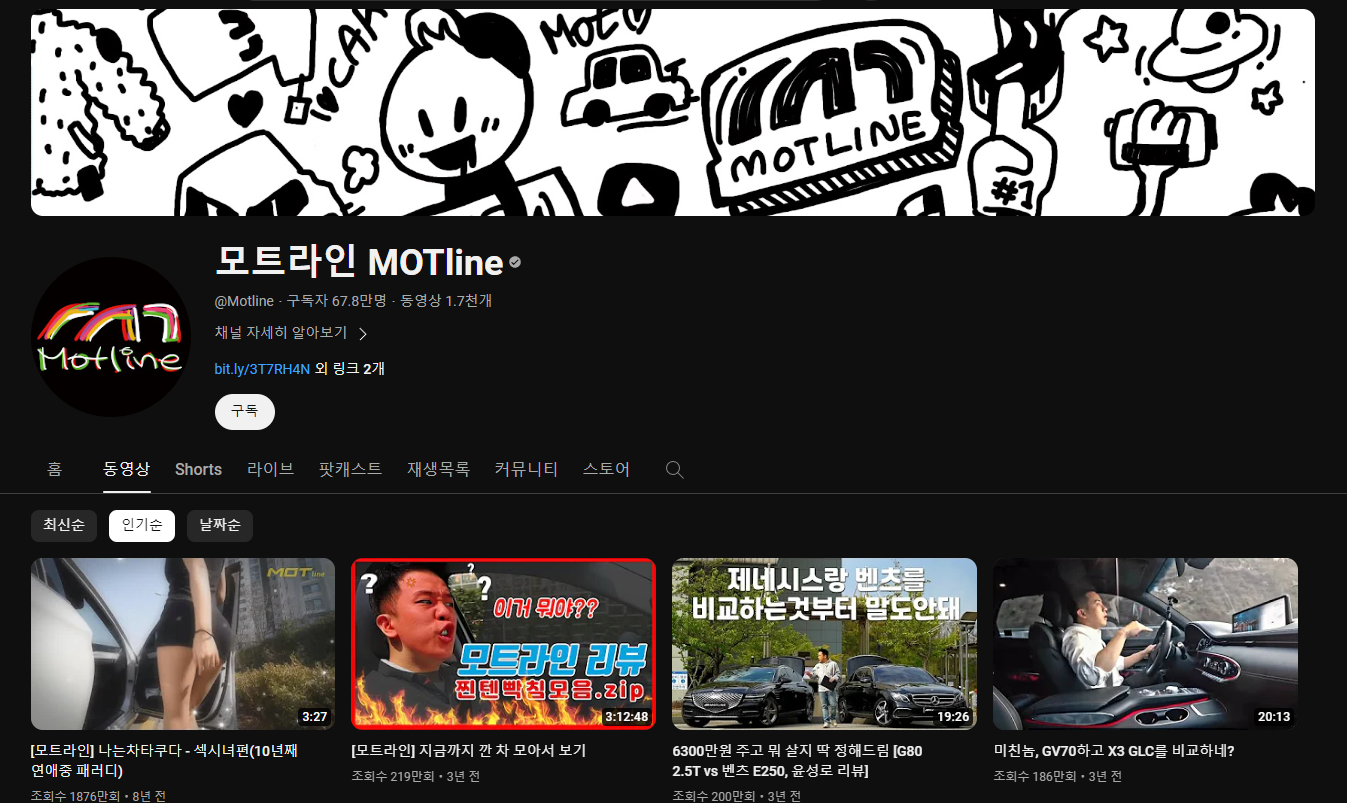Open the 3:27 video thumbnail
1347x803 pixels.
pos(183,644)
